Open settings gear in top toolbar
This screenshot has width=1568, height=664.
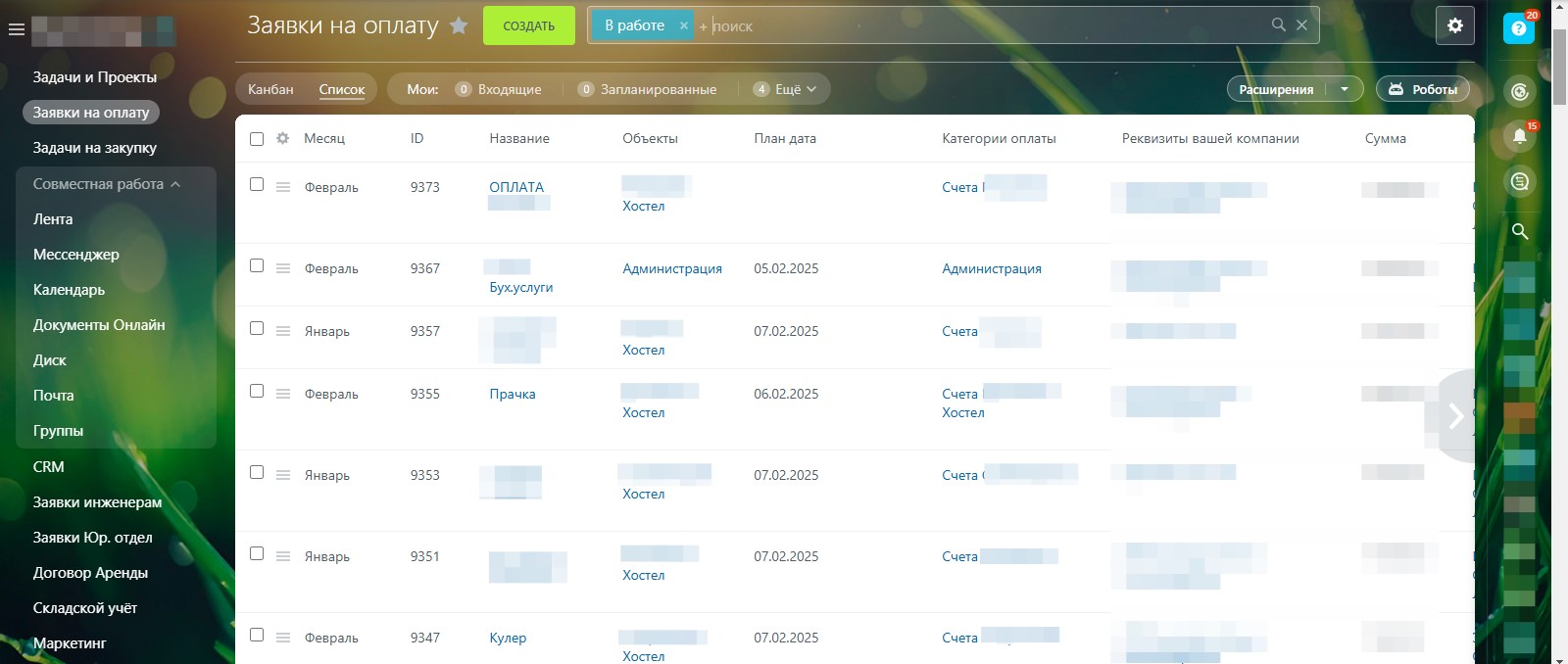pyautogui.click(x=1454, y=25)
